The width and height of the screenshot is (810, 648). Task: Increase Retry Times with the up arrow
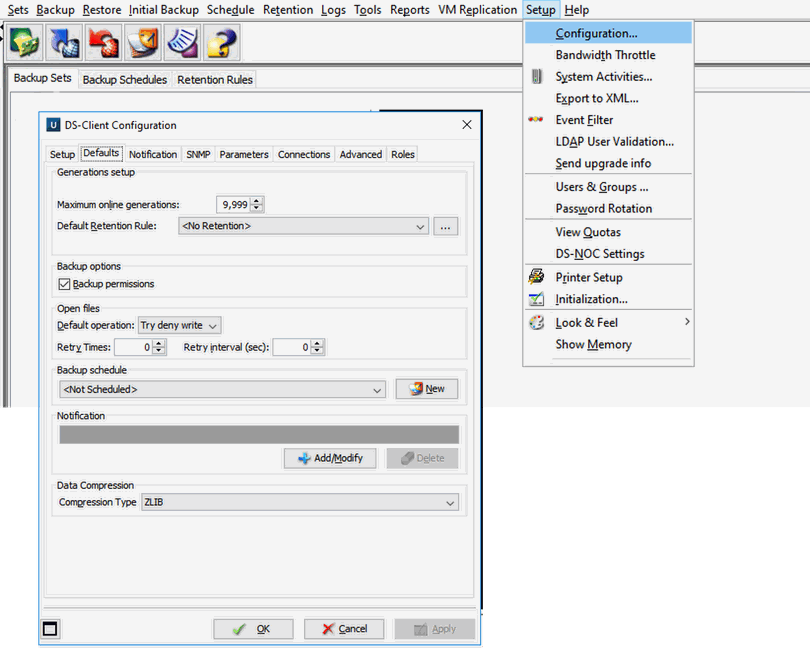coord(160,343)
